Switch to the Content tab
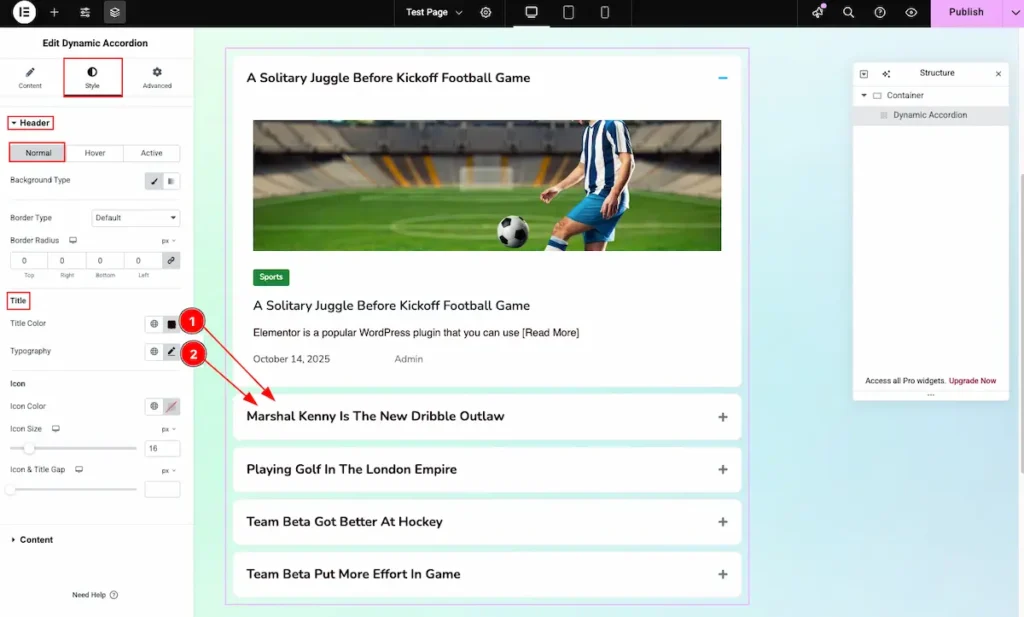This screenshot has width=1024, height=617. click(30, 78)
